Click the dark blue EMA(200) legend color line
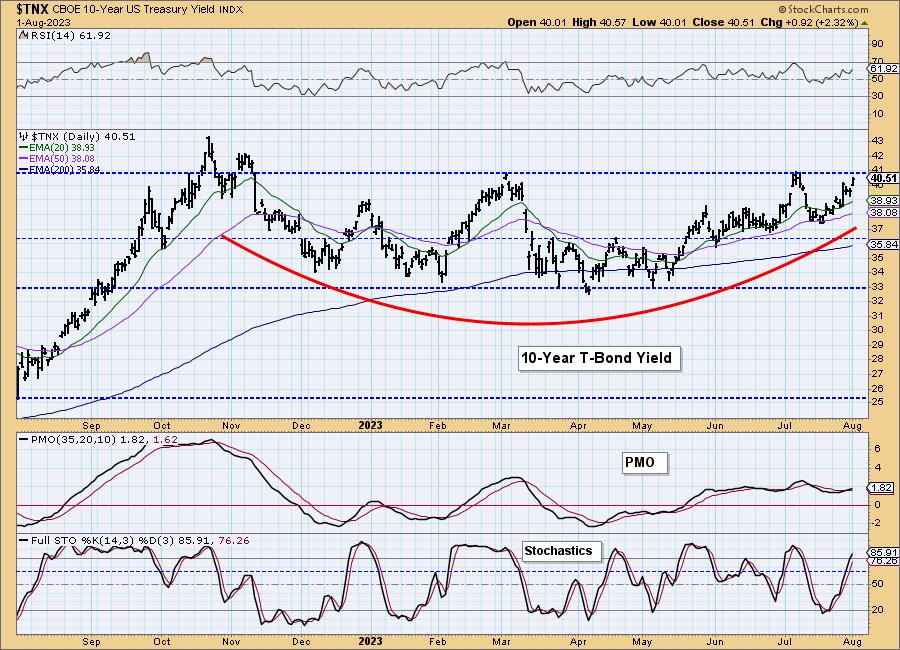 click(24, 169)
